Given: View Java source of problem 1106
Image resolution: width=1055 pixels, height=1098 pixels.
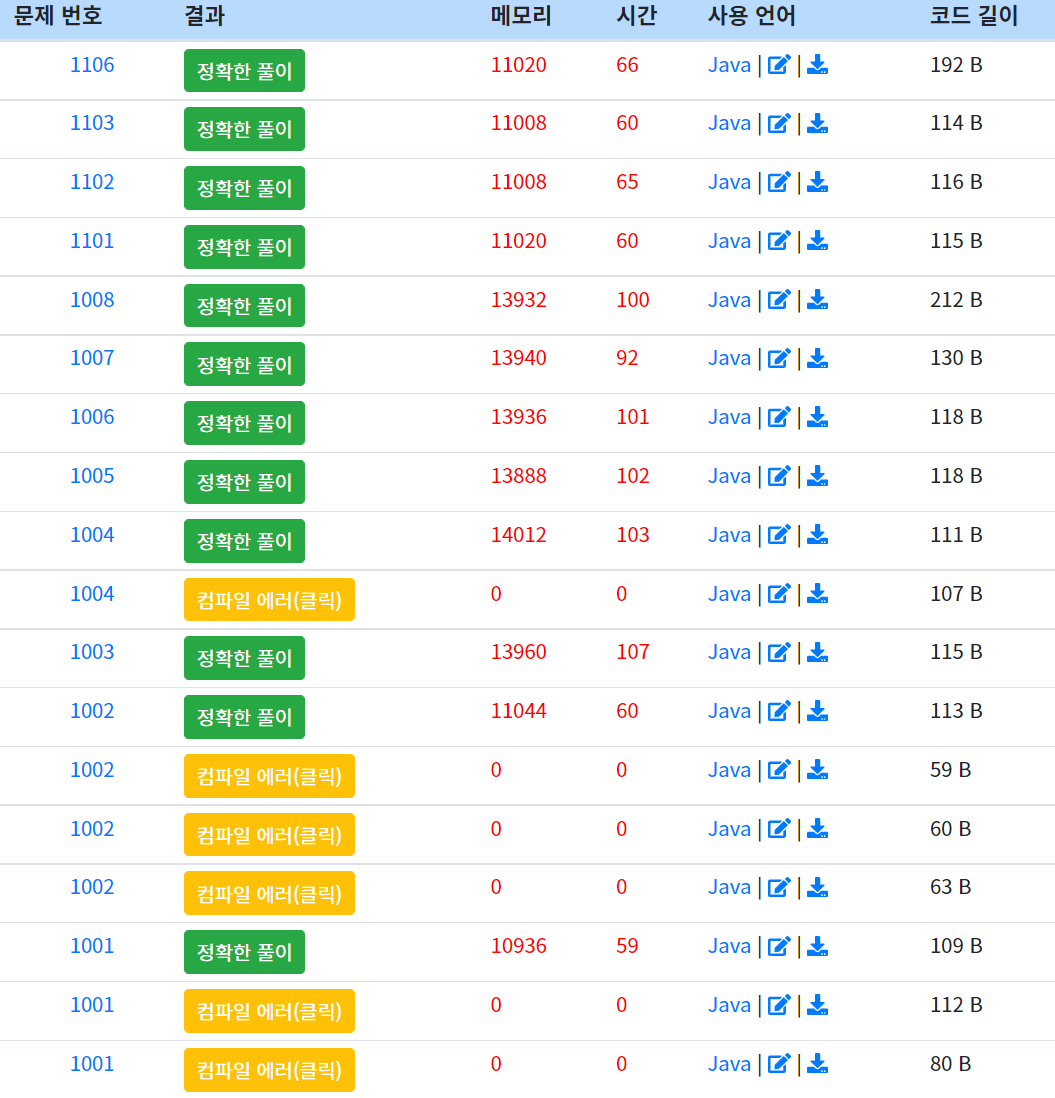Looking at the screenshot, I should [x=729, y=65].
